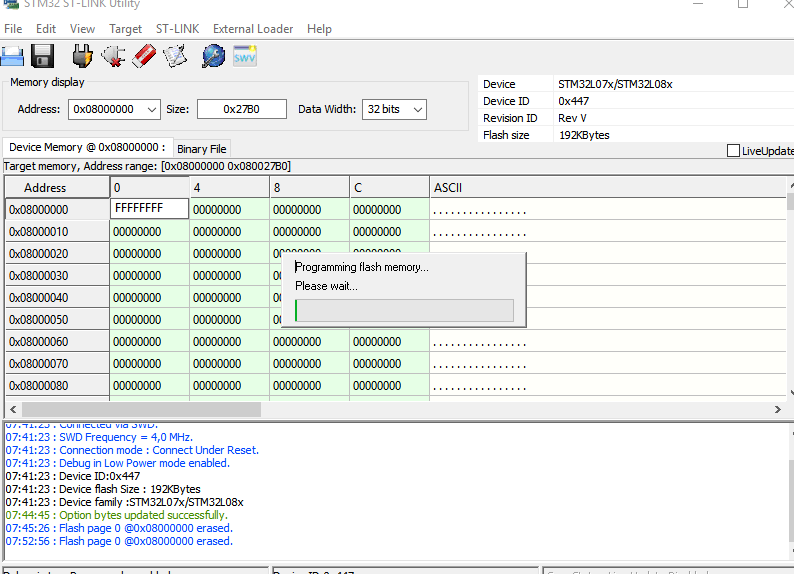Open the ST-LINK menu
This screenshot has width=794, height=574.
177,29
